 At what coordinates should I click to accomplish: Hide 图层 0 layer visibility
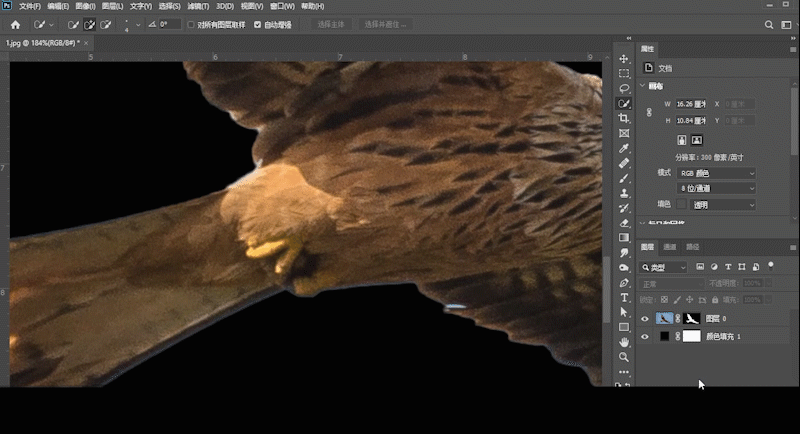click(645, 319)
